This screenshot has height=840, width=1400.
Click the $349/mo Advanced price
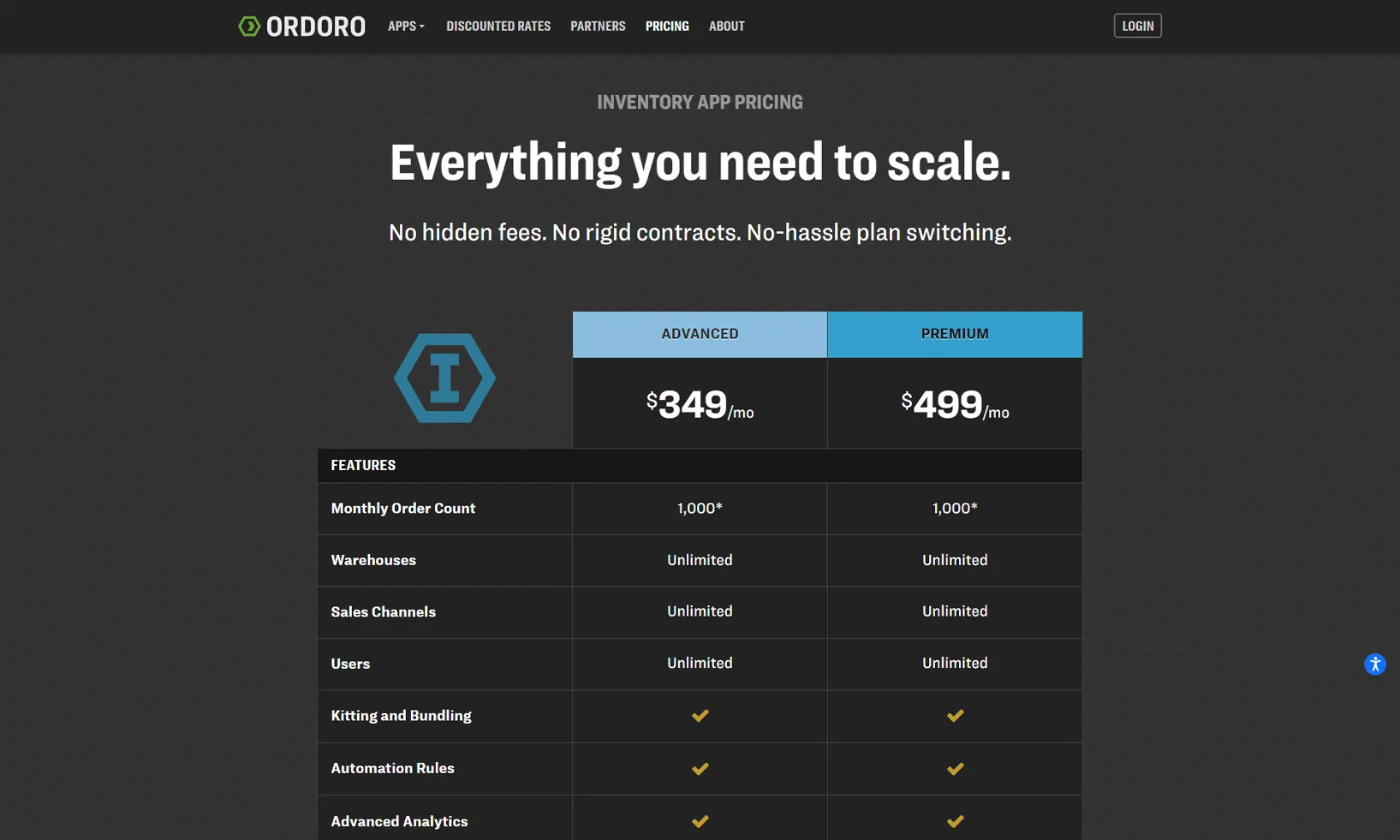700,404
